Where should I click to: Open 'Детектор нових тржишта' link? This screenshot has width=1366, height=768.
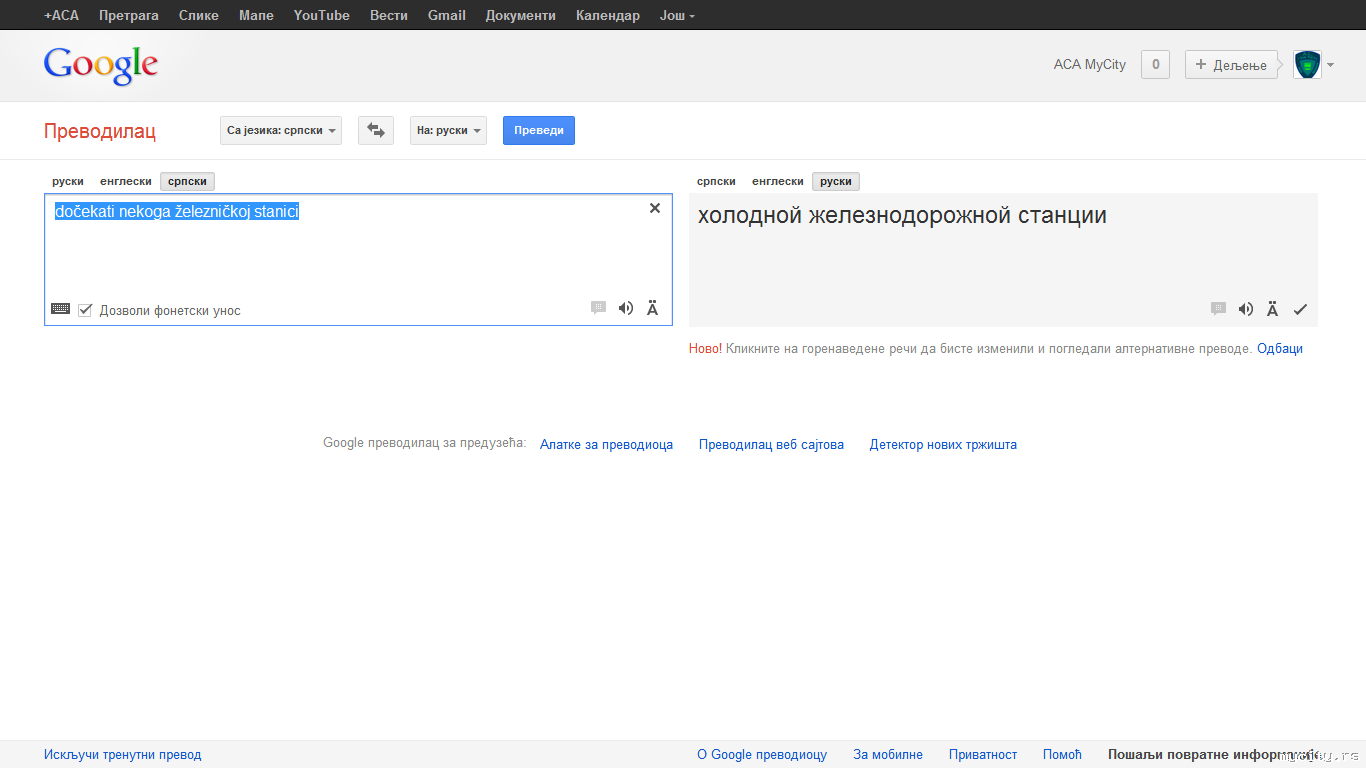(x=943, y=445)
